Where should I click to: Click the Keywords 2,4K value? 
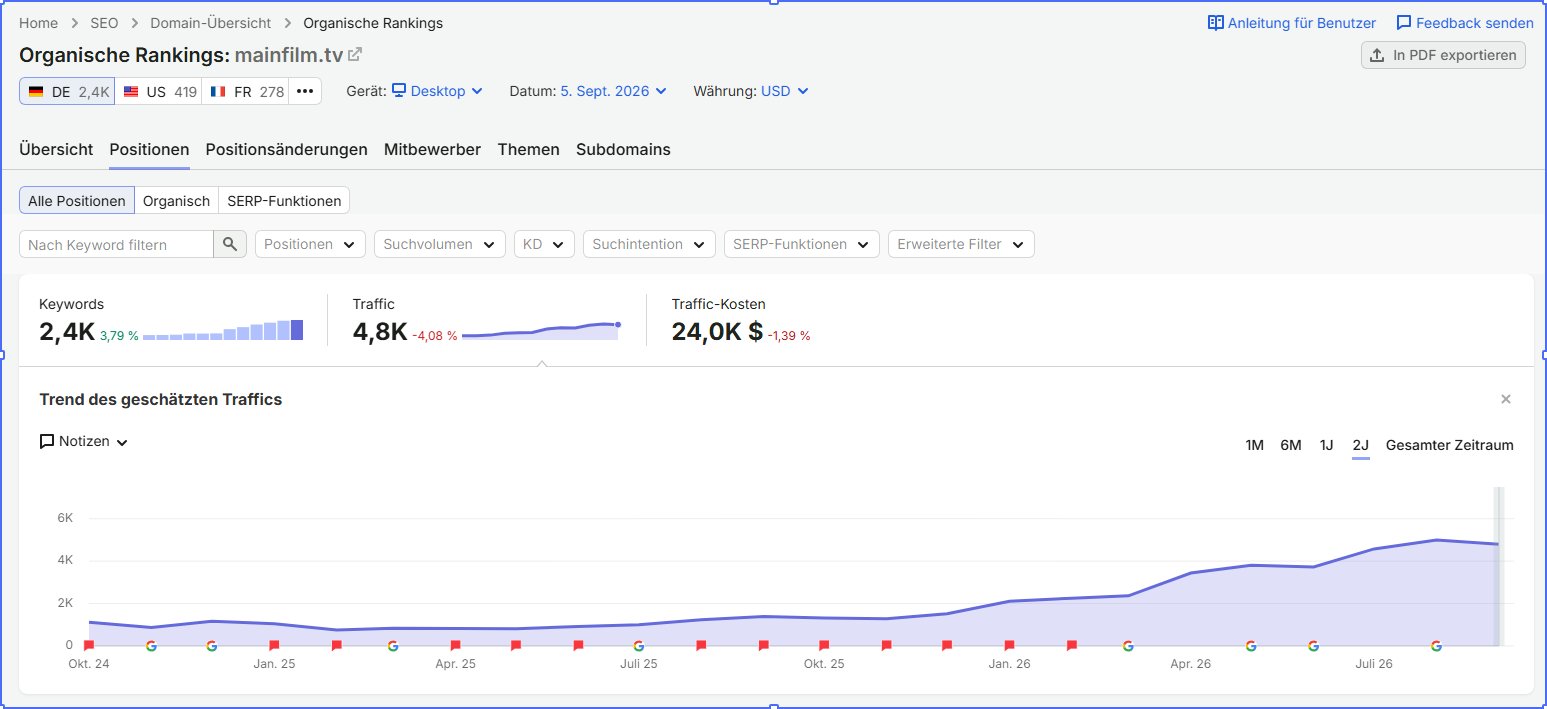pyautogui.click(x=67, y=333)
